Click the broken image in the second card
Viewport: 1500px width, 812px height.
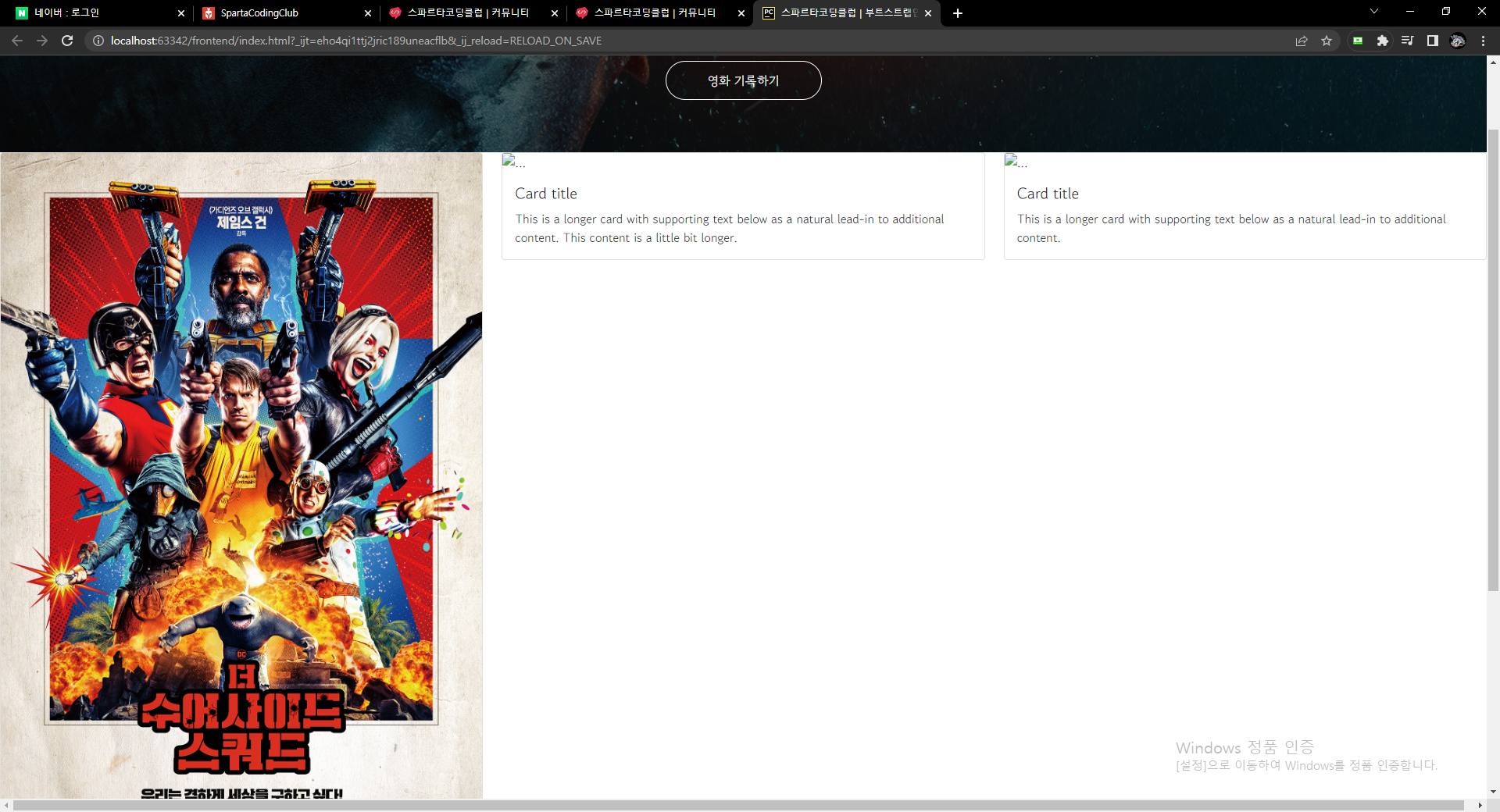click(1016, 162)
